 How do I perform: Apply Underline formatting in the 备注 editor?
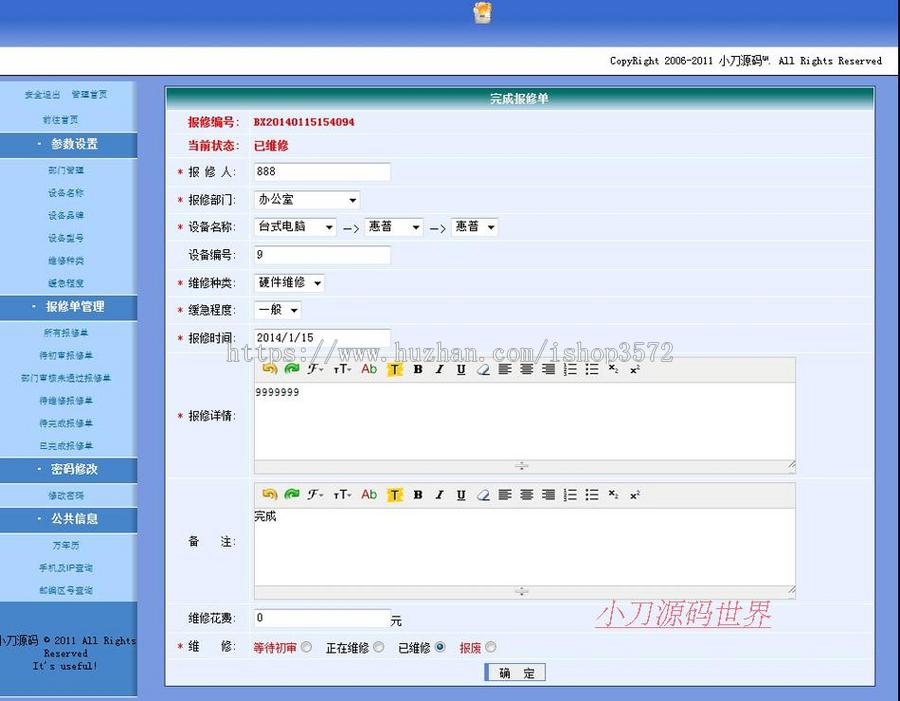click(x=463, y=494)
